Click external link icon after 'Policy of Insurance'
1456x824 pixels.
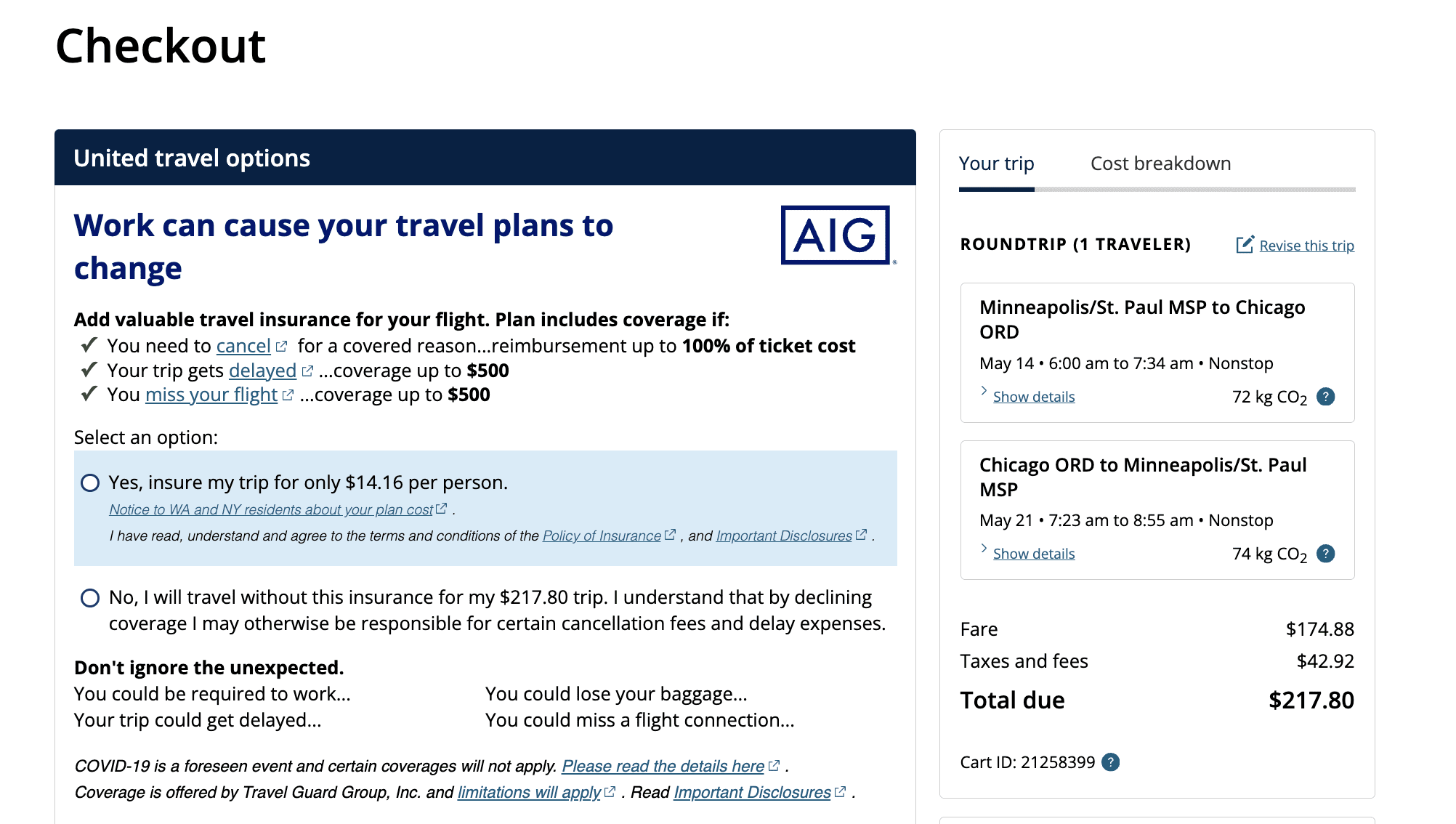670,534
